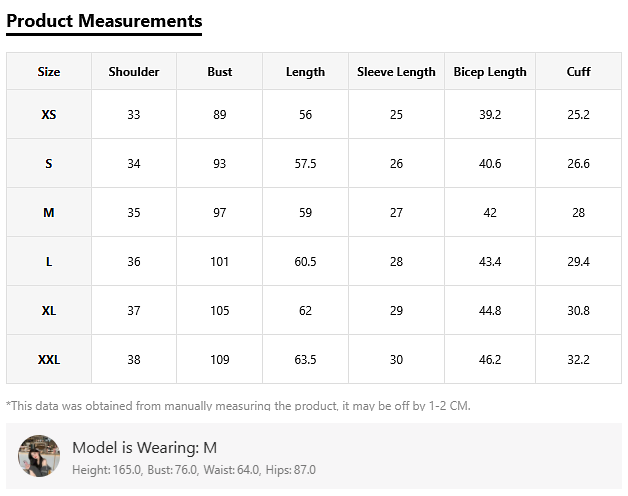Click the XXL cuff value 32.2
Screen dimensions: 628x496
coord(578,360)
